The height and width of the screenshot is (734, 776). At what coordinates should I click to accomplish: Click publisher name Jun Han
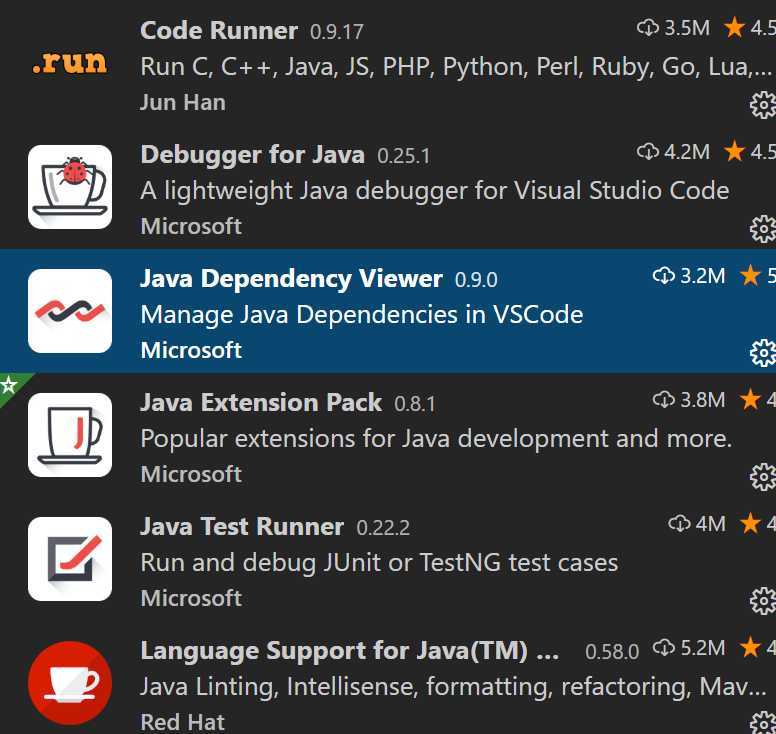(x=183, y=103)
